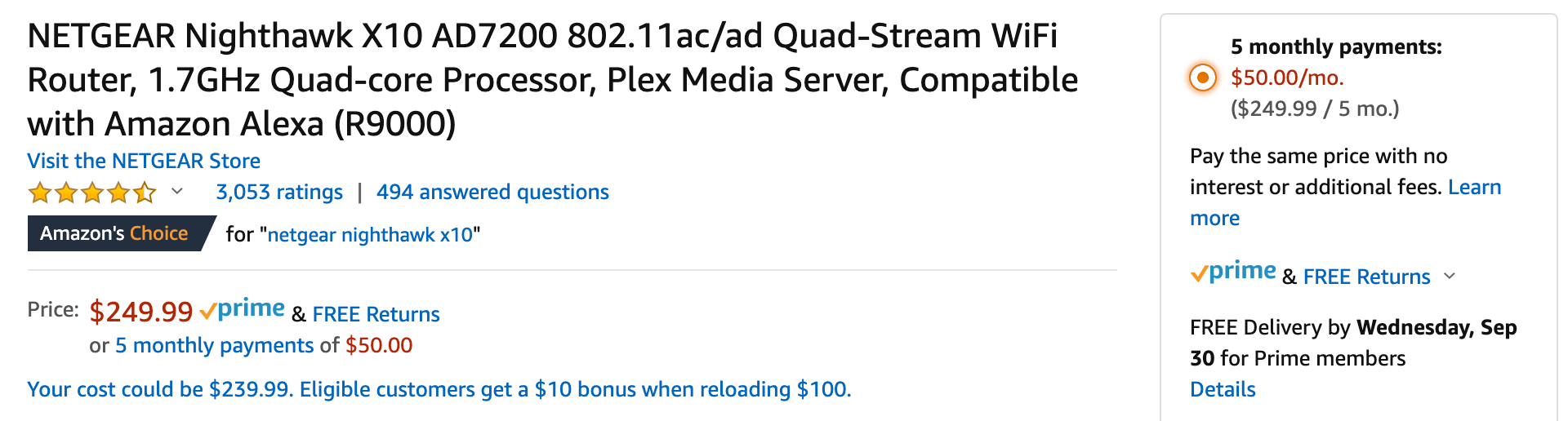The width and height of the screenshot is (1568, 421).
Task: Open the delivery Details link
Action: [1223, 389]
